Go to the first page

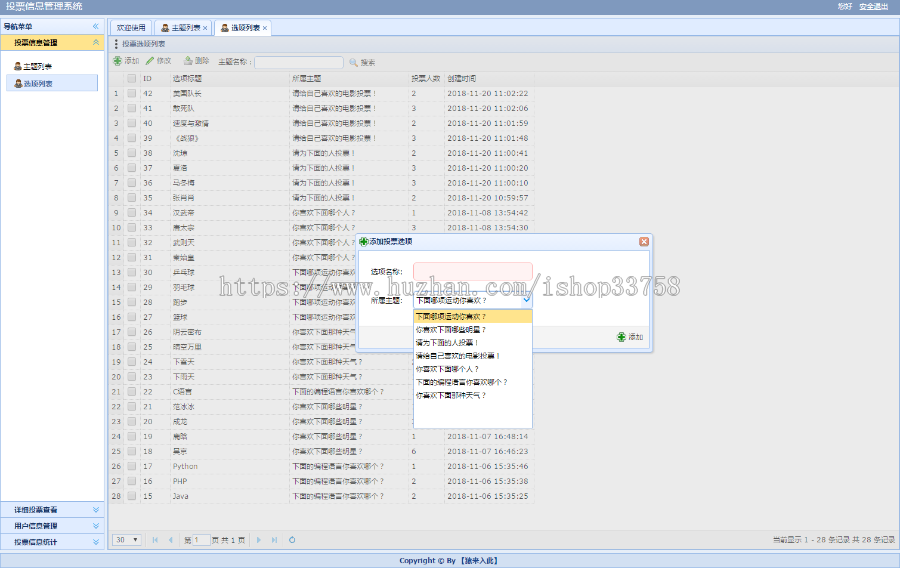coord(155,540)
